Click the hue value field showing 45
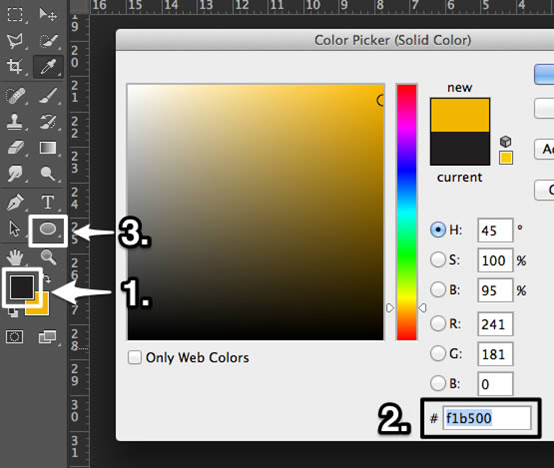 495,230
